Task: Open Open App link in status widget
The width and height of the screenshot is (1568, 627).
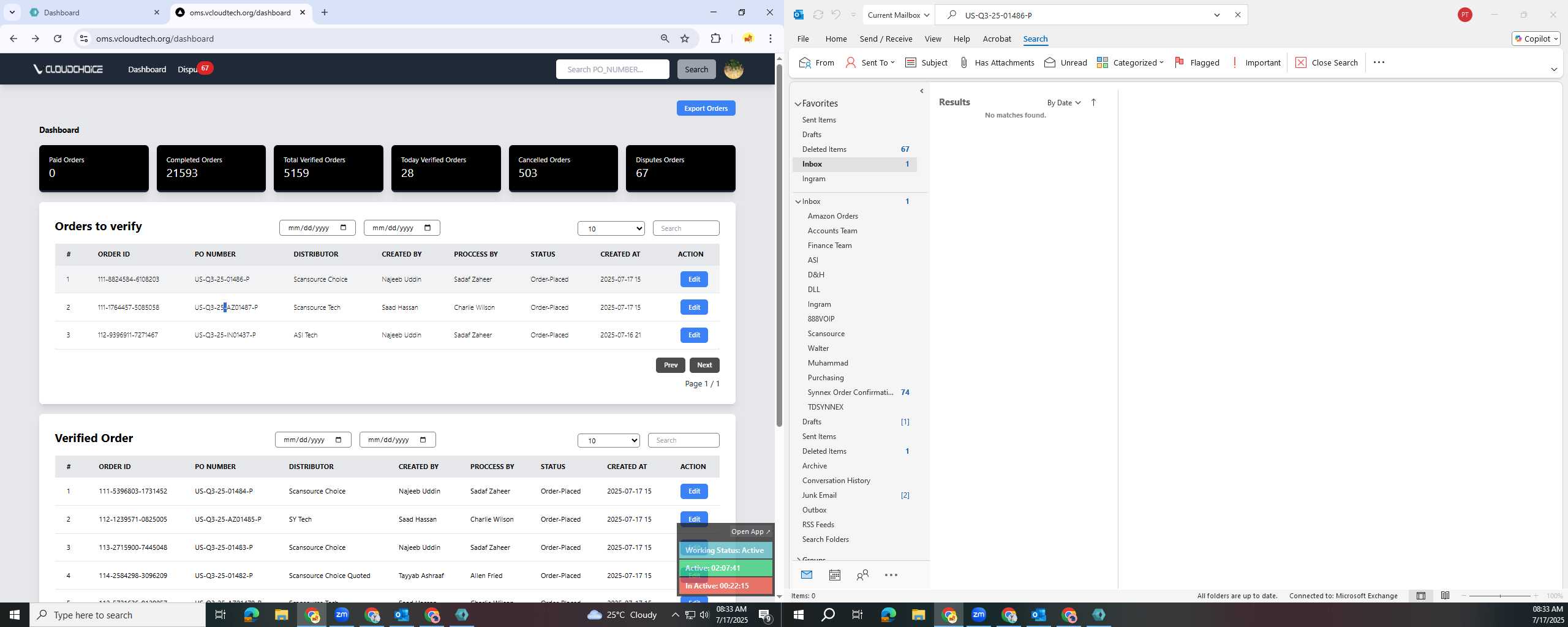Action: point(750,531)
